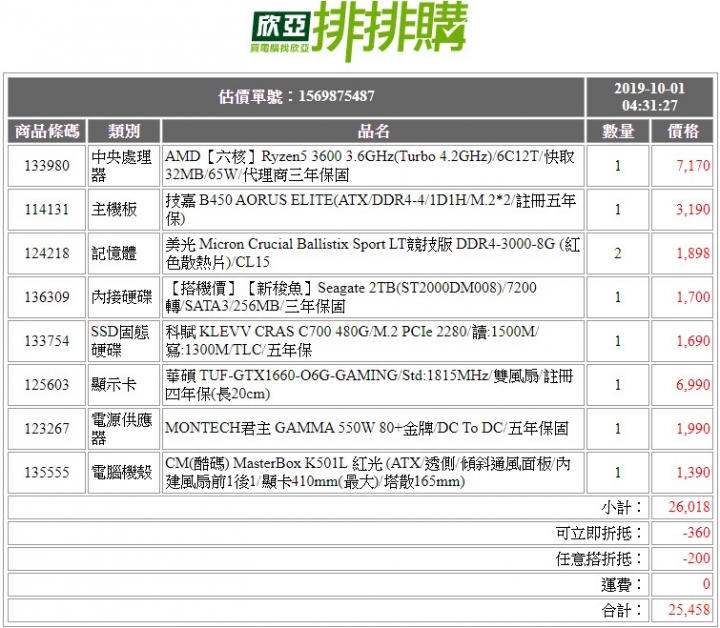Click the price 1,898
This screenshot has height=628, width=720.
point(693,253)
